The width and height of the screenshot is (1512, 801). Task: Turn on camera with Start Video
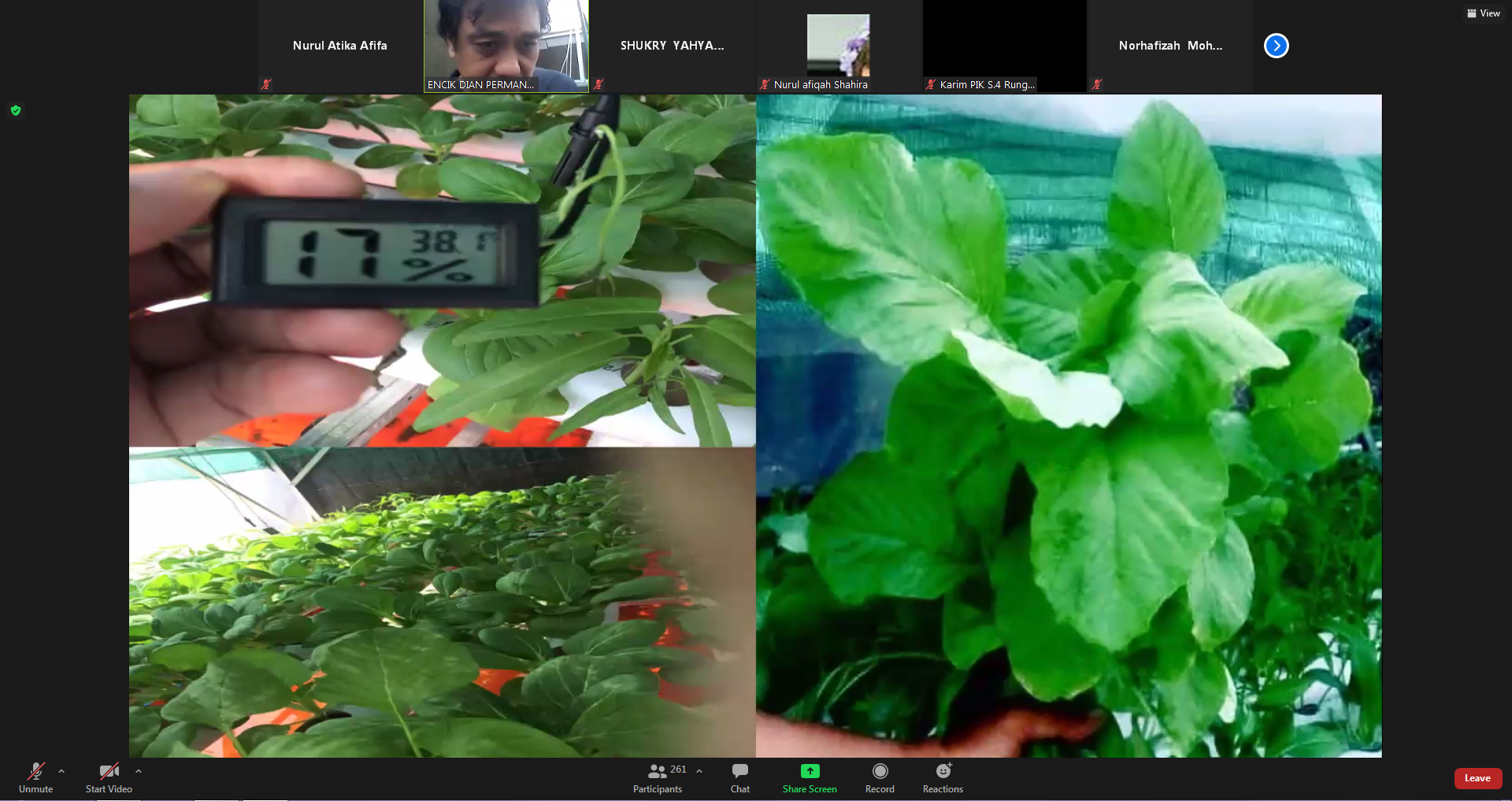pyautogui.click(x=109, y=777)
